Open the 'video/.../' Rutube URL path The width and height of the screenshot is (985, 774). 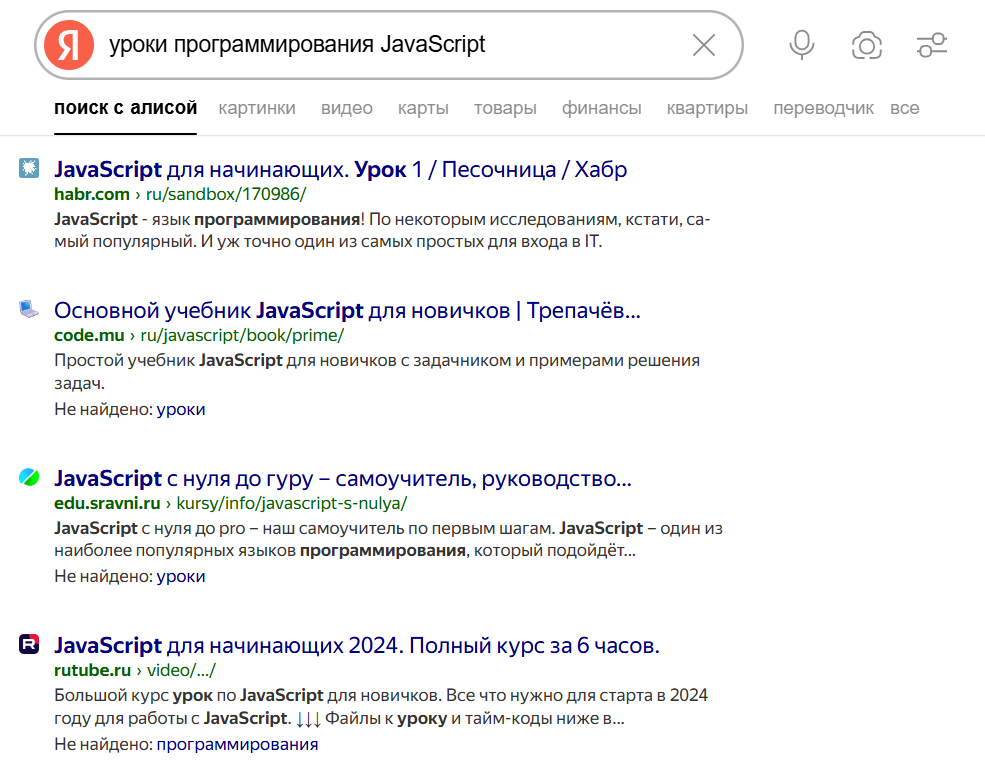point(181,670)
